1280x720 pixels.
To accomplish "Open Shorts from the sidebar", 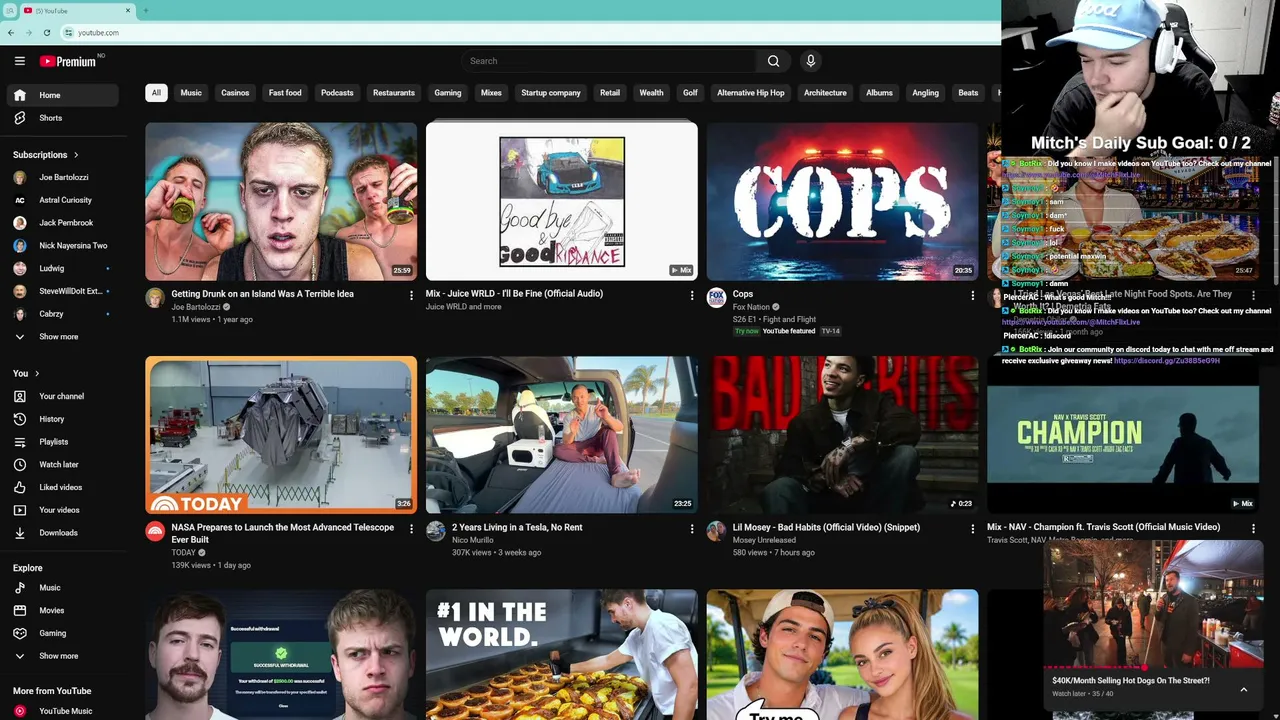I will 63,118.
